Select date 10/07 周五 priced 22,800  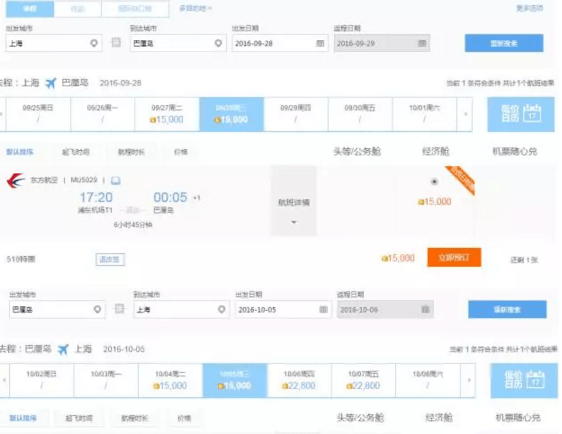coord(364,380)
